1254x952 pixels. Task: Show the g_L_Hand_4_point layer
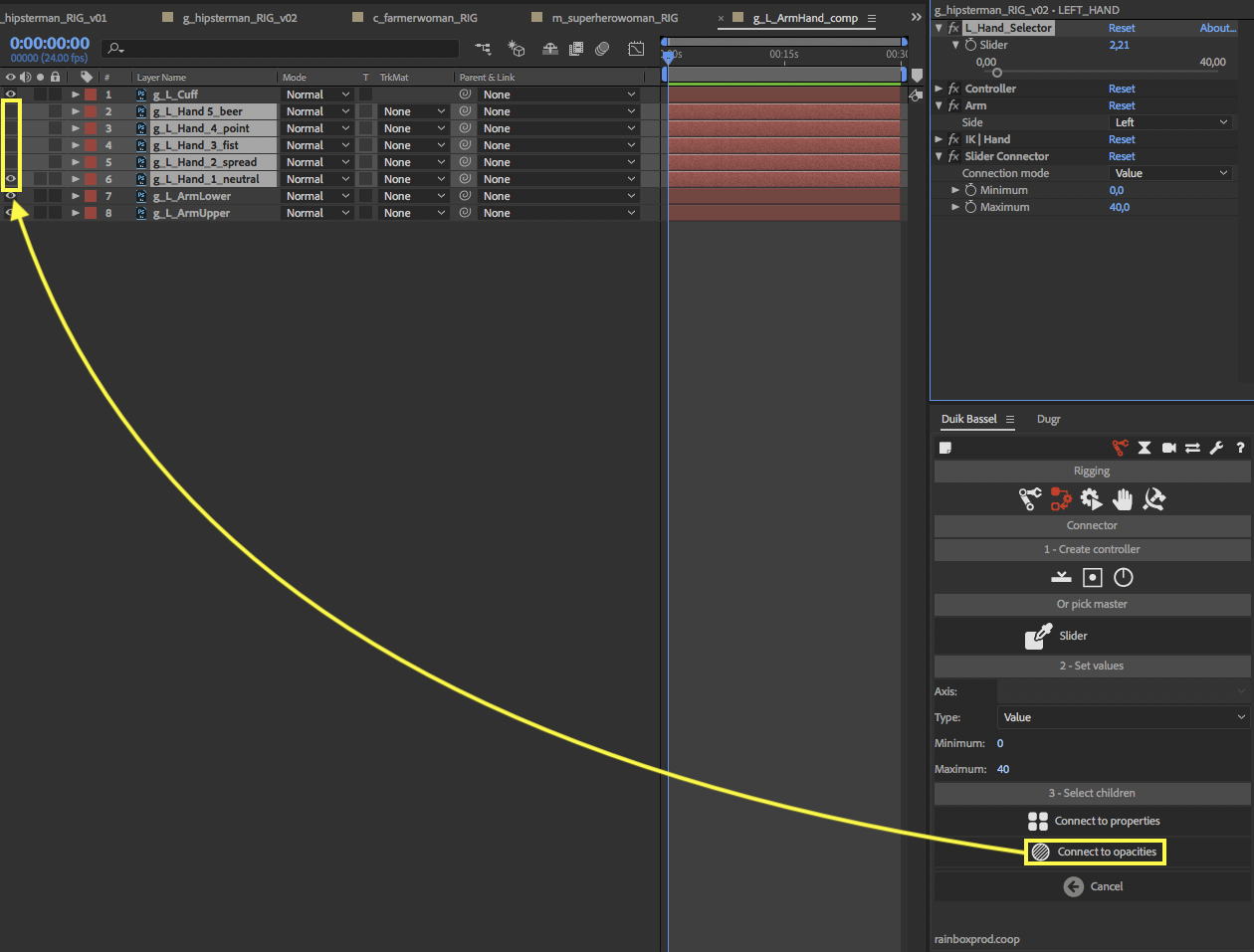[11, 128]
